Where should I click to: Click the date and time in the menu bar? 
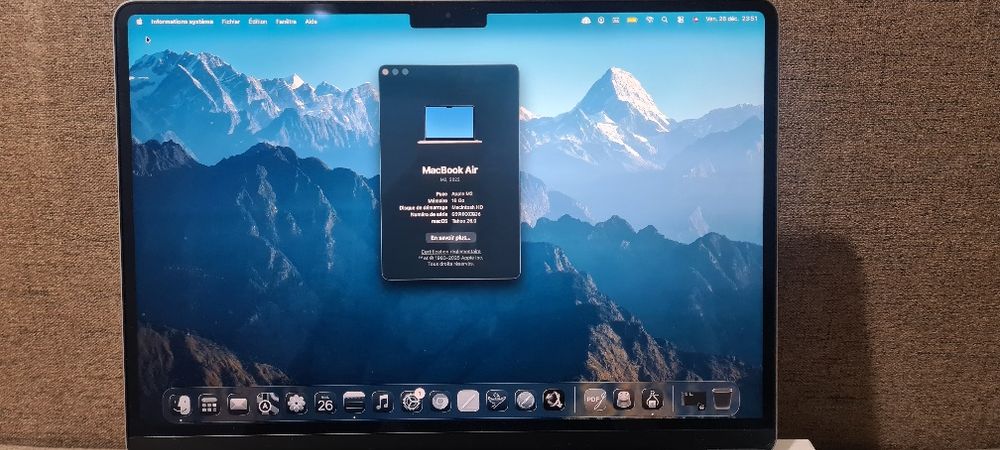[732, 19]
